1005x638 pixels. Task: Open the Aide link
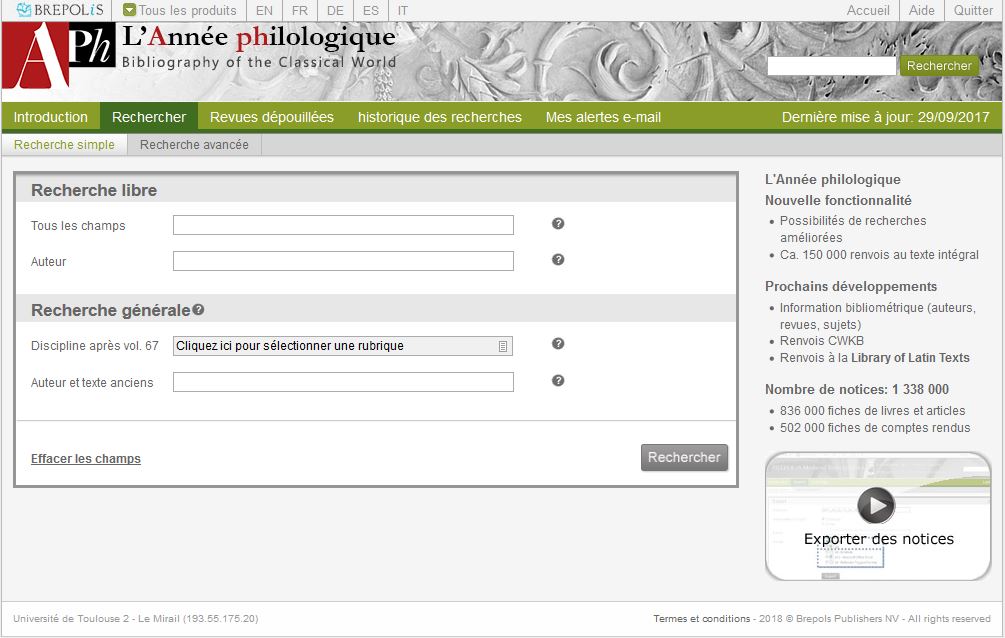click(922, 10)
